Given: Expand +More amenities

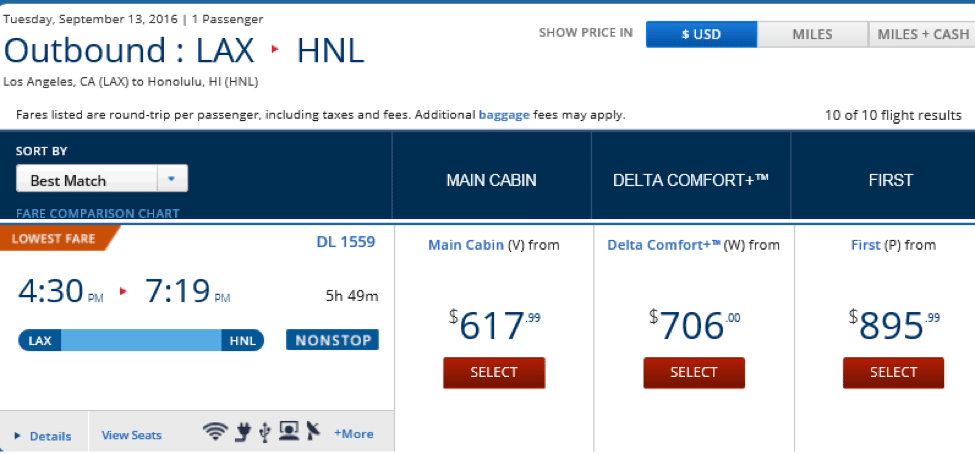Looking at the screenshot, I should click(x=353, y=433).
